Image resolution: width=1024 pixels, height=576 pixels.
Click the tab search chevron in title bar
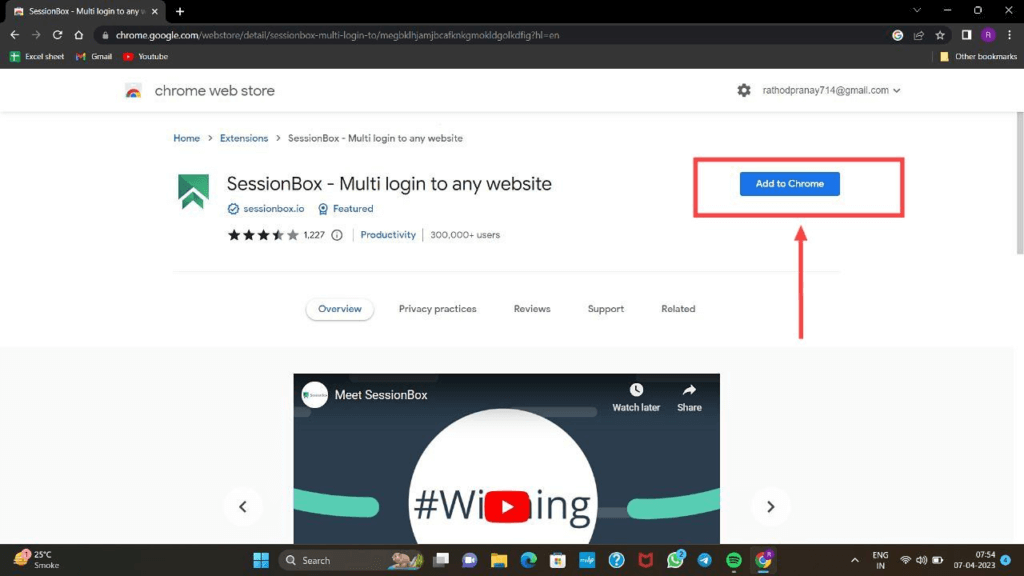tap(917, 10)
